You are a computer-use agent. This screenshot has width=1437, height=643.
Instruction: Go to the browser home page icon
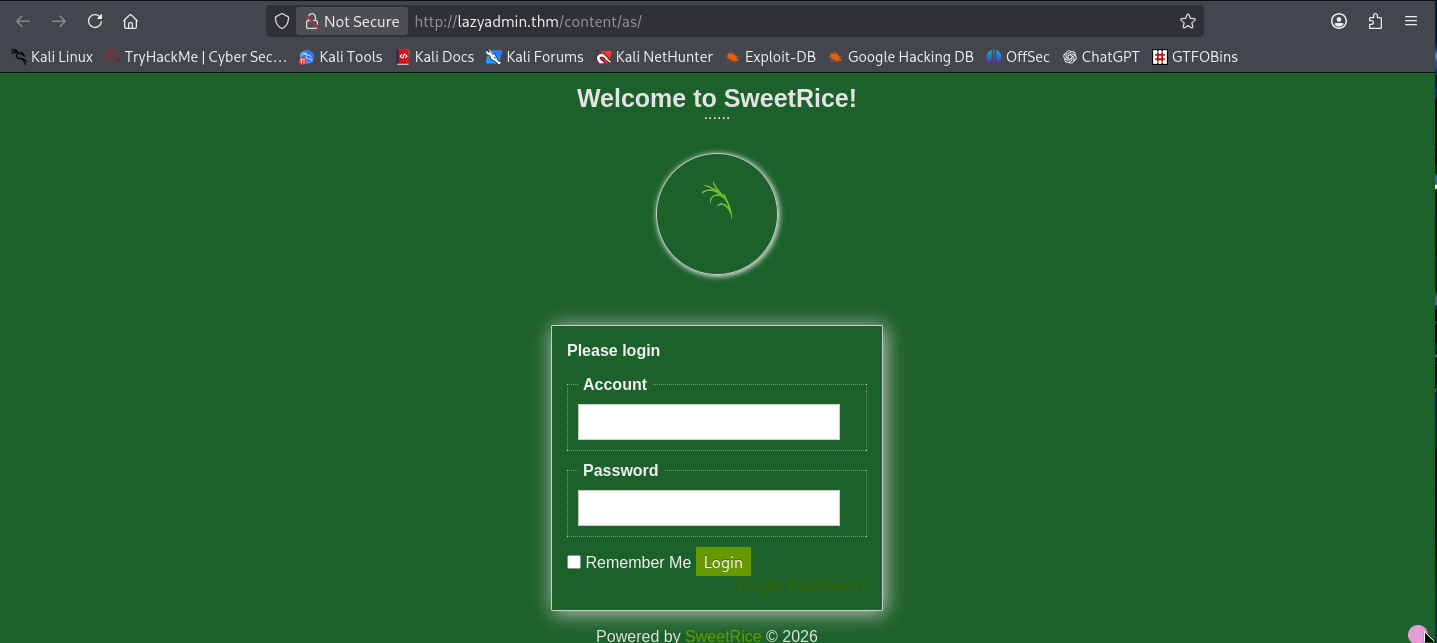click(x=130, y=21)
